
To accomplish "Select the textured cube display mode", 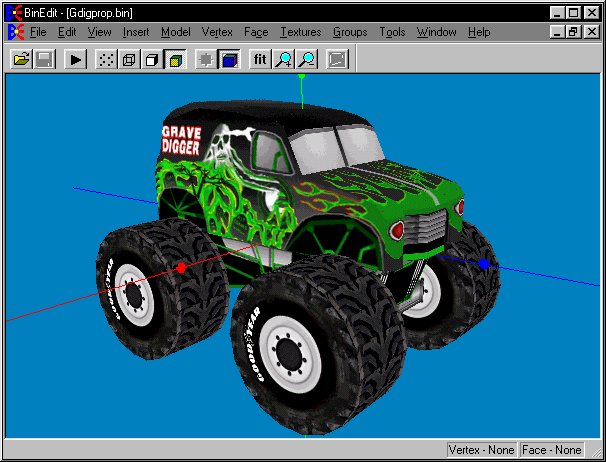I will [x=174, y=60].
